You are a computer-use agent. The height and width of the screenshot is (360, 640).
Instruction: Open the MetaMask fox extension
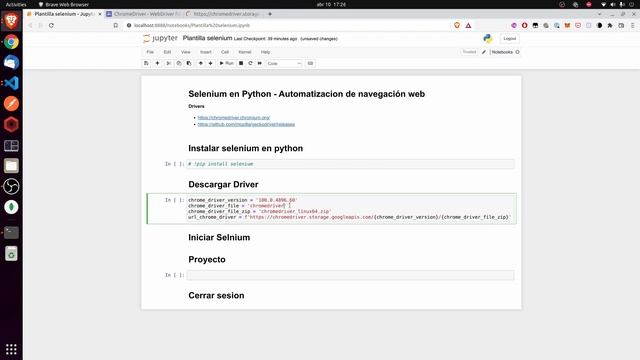(x=567, y=25)
